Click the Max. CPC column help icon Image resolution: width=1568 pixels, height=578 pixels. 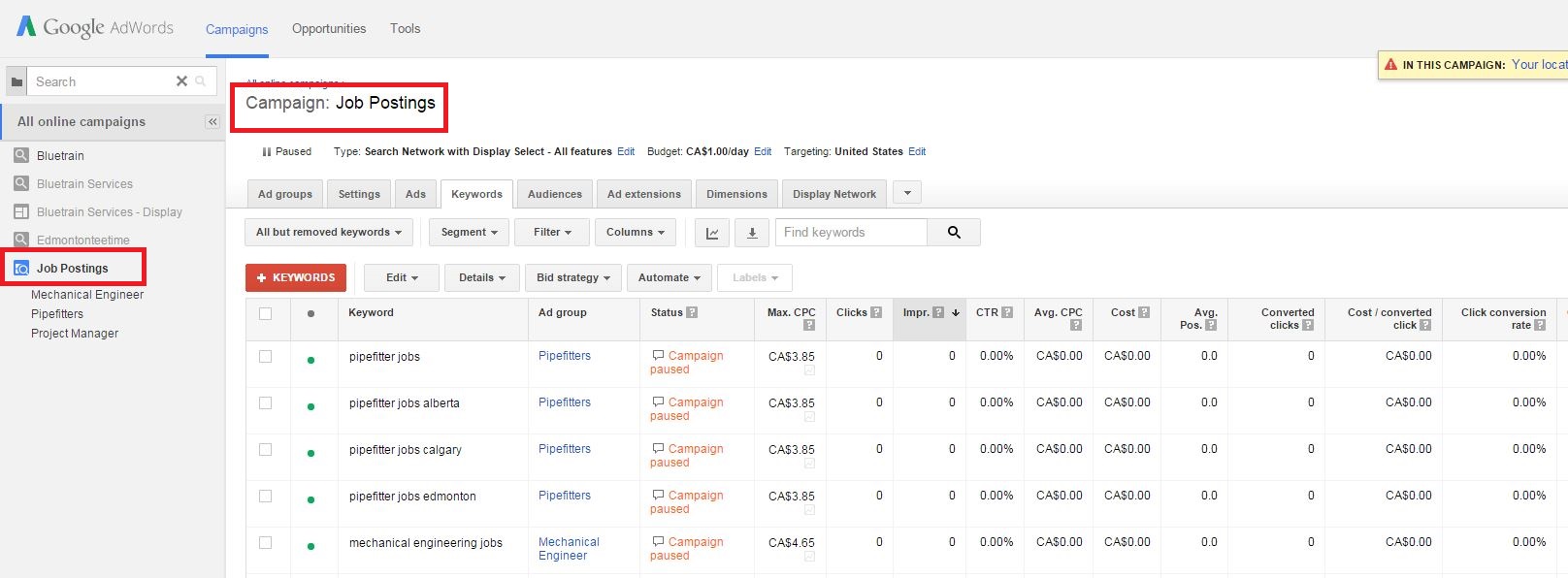tap(809, 325)
